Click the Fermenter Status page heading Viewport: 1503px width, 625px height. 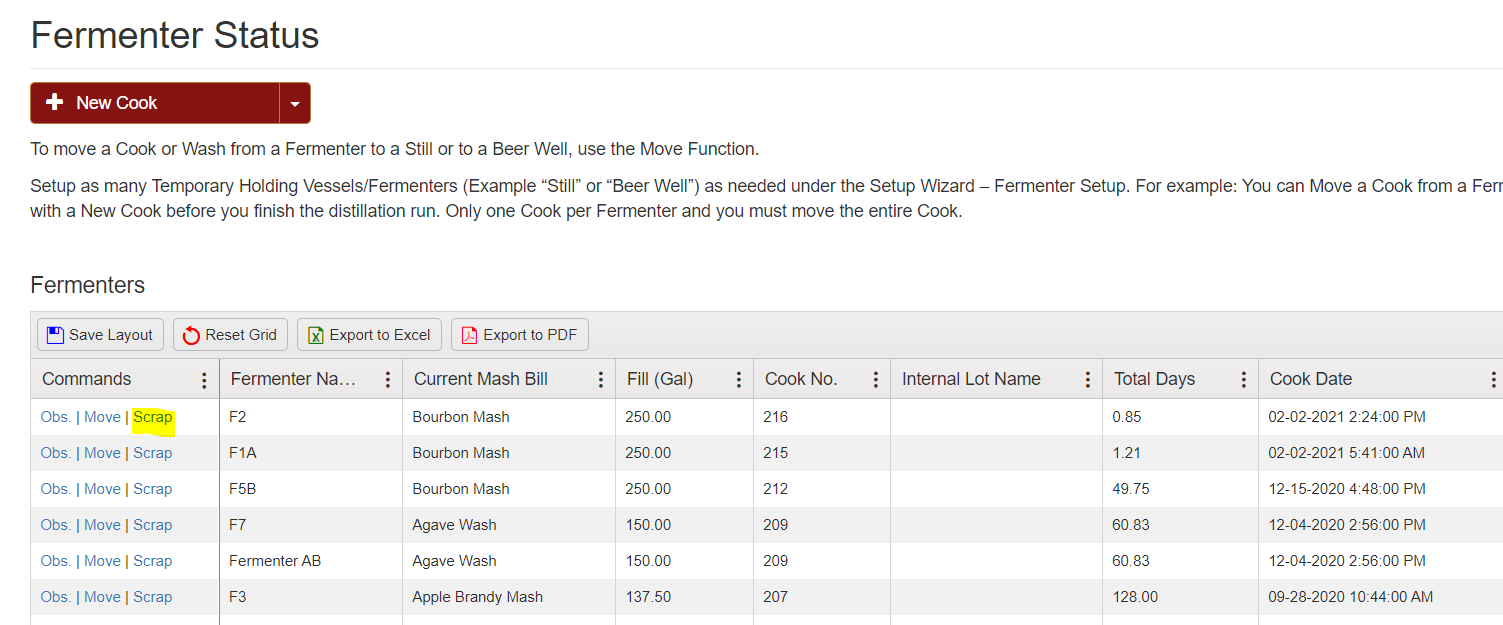tap(175, 36)
